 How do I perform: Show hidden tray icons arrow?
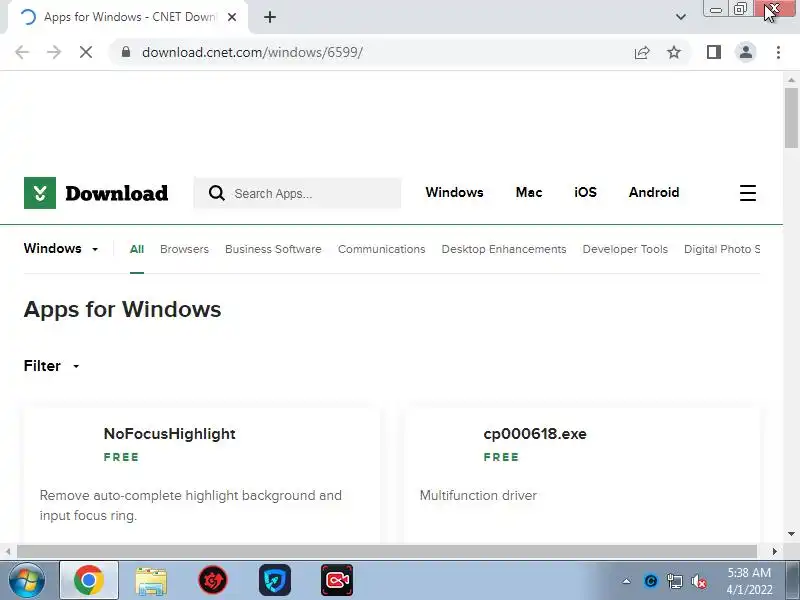click(x=627, y=581)
